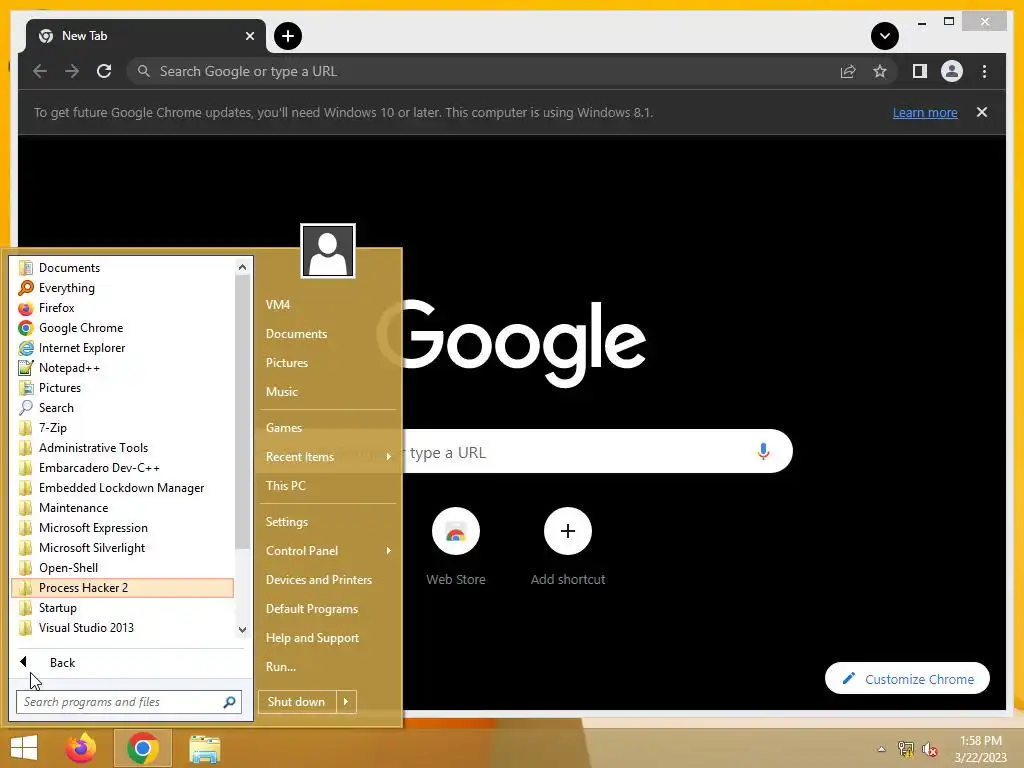Open the tab search dropdown arrow
This screenshot has width=1024, height=768.
pos(885,36)
